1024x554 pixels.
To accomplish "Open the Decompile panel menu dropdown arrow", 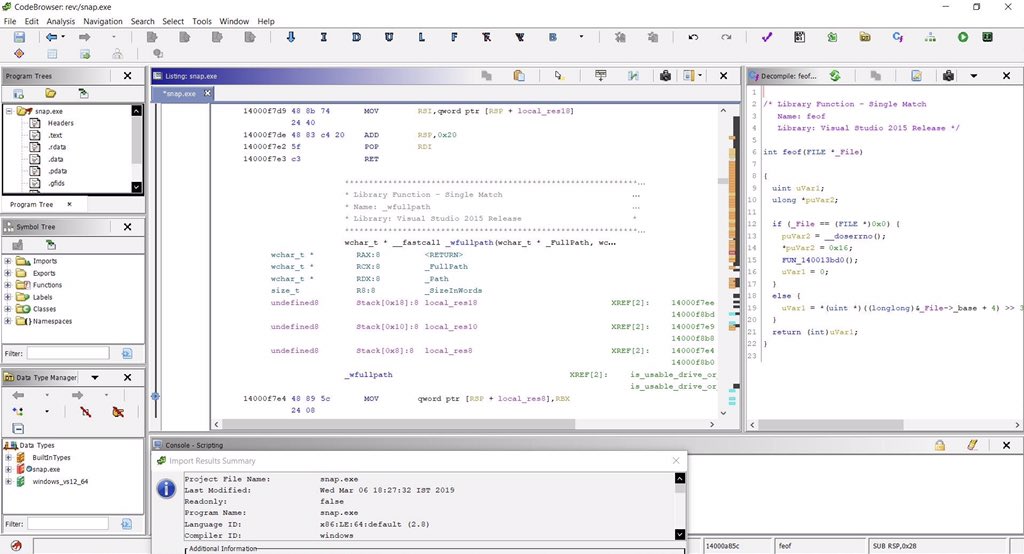I will [974, 76].
